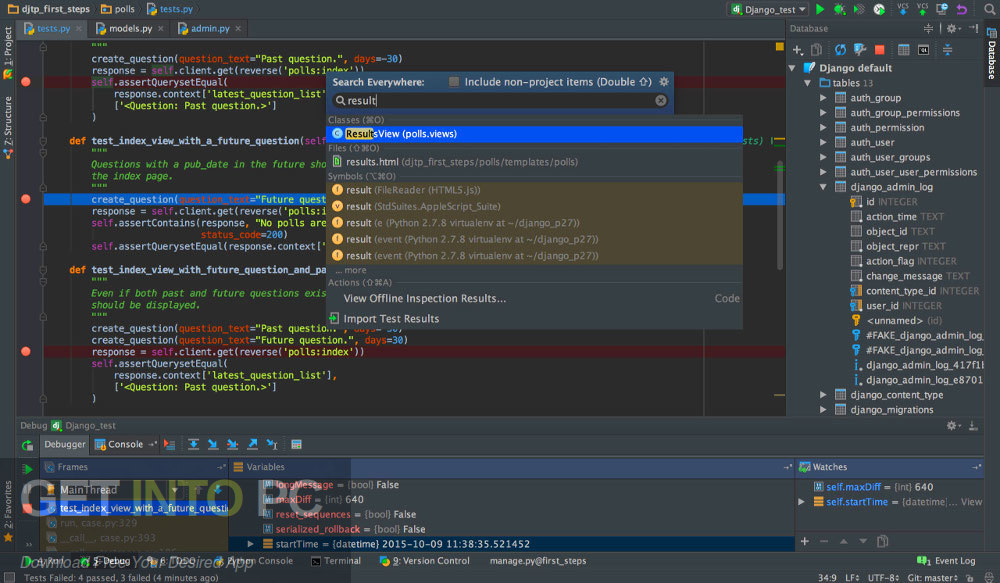1000x583 pixels.
Task: Expand the auth_group table node
Action: (x=823, y=98)
